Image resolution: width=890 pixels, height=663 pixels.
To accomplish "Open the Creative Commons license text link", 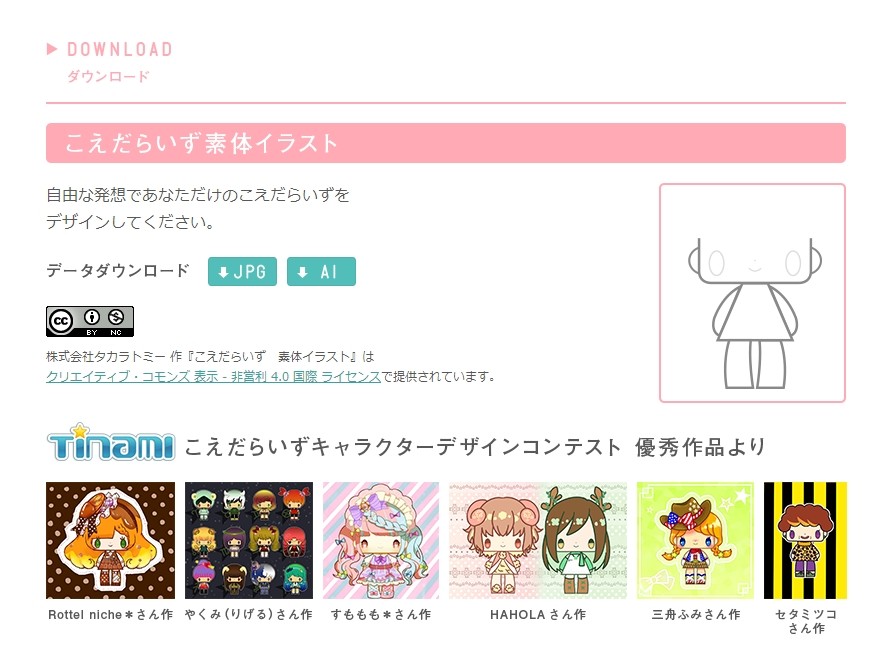I will coord(213,376).
